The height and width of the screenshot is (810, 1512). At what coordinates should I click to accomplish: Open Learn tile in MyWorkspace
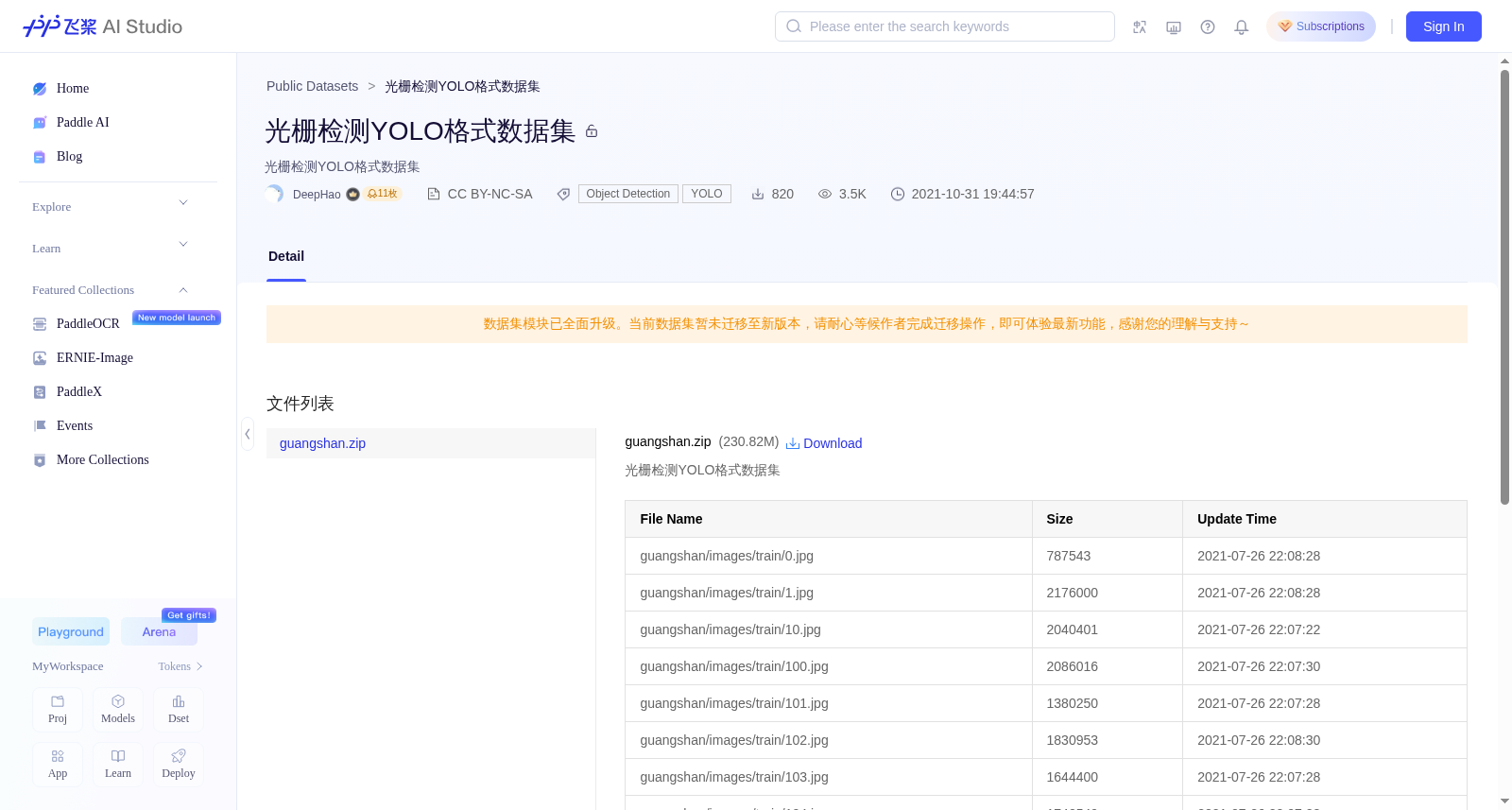pos(118,765)
